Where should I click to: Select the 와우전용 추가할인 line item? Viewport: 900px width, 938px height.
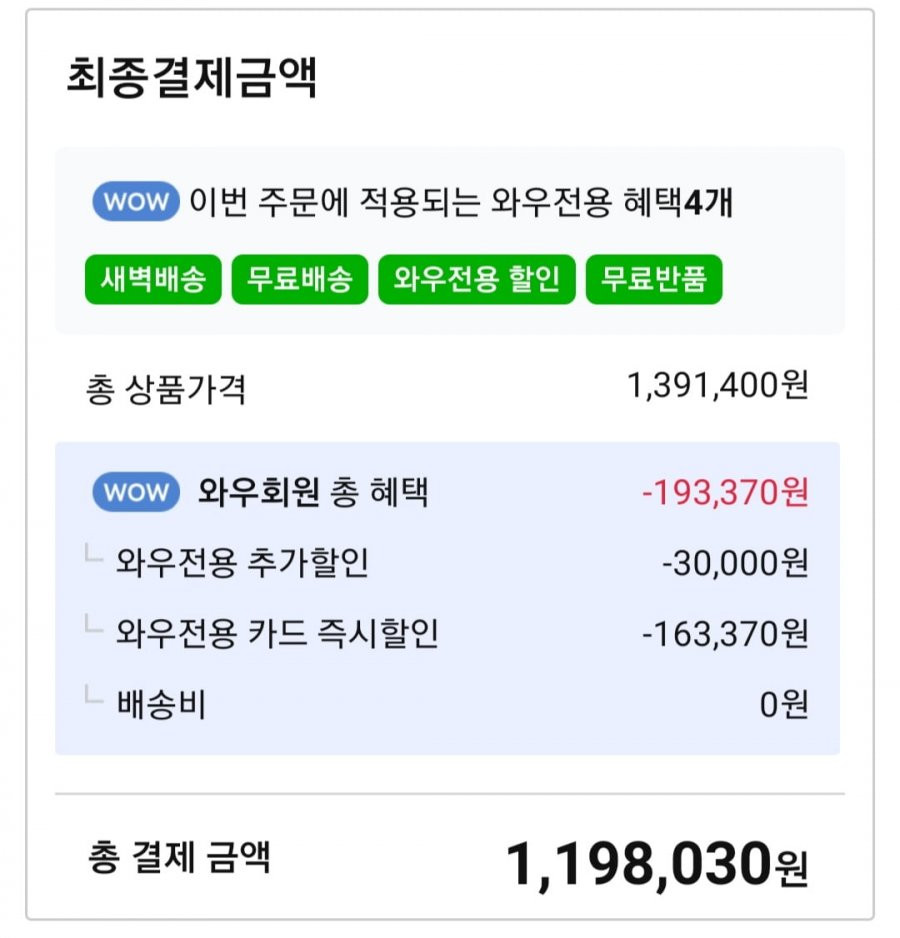tap(242, 563)
